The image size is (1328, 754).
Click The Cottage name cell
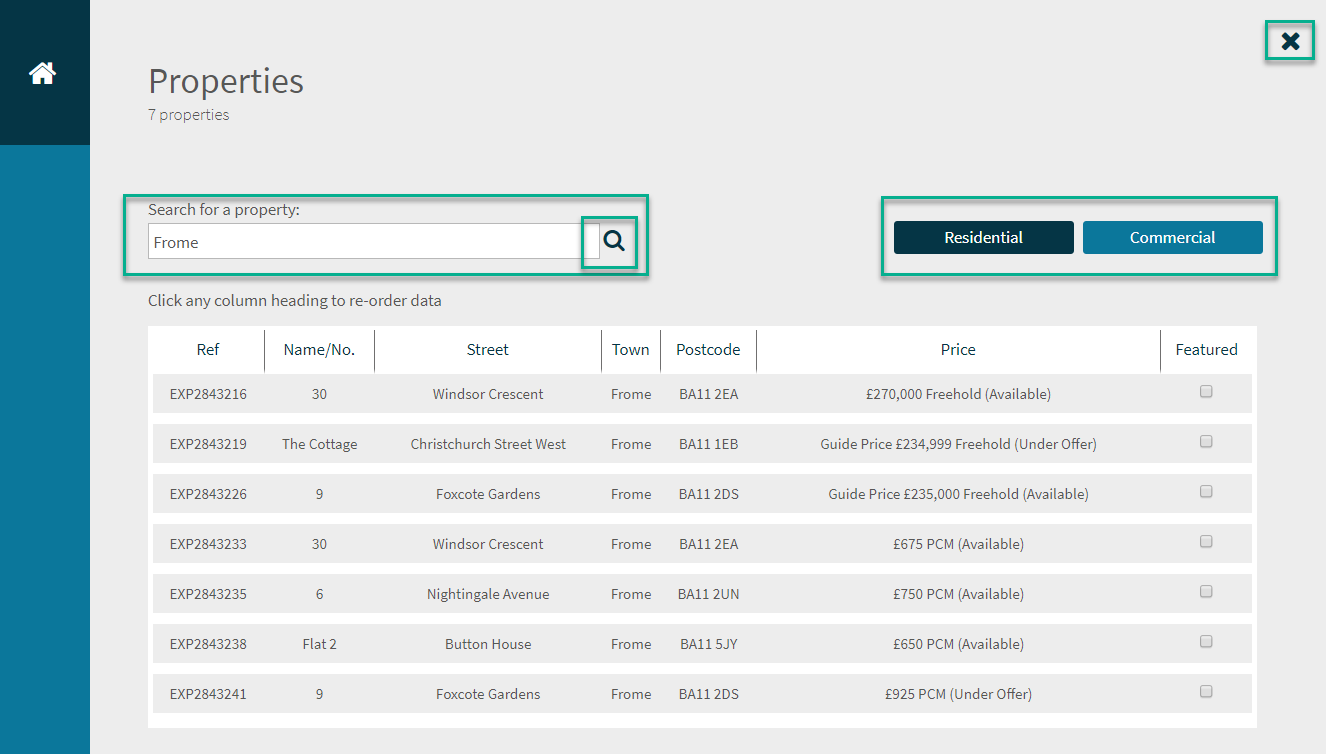point(319,444)
